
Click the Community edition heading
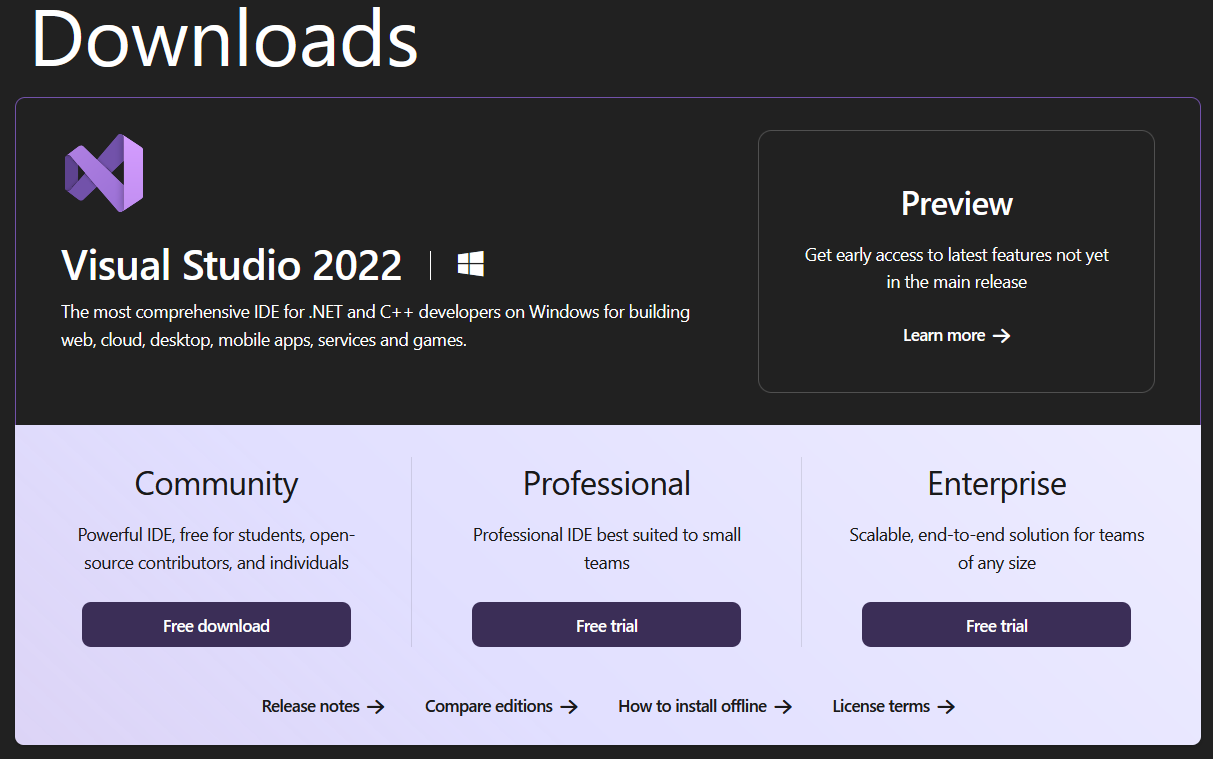(216, 484)
